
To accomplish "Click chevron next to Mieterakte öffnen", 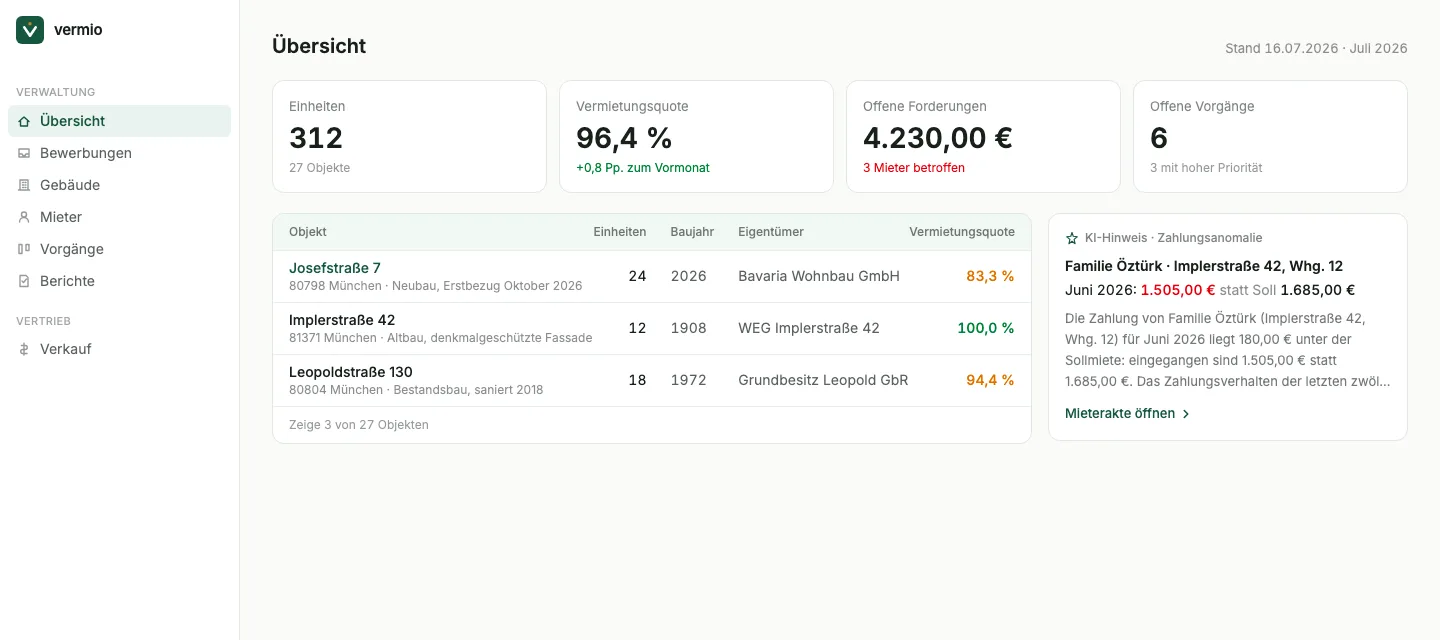I will pyautogui.click(x=1186, y=414).
